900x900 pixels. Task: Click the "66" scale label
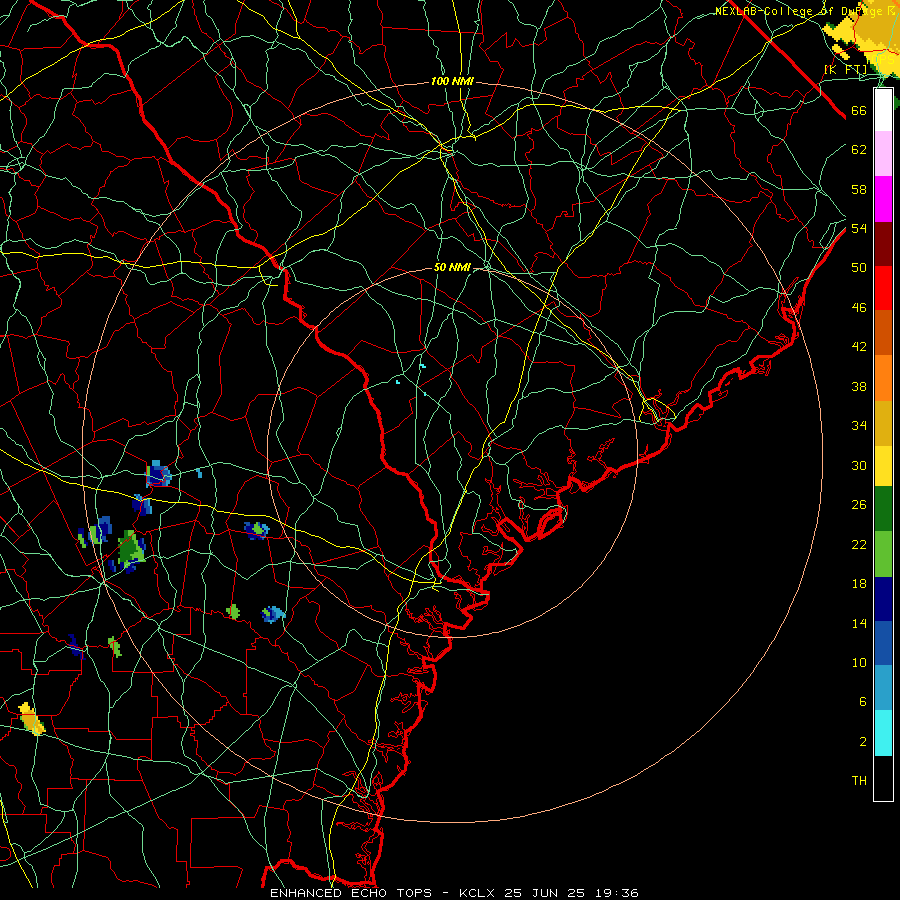pos(859,110)
